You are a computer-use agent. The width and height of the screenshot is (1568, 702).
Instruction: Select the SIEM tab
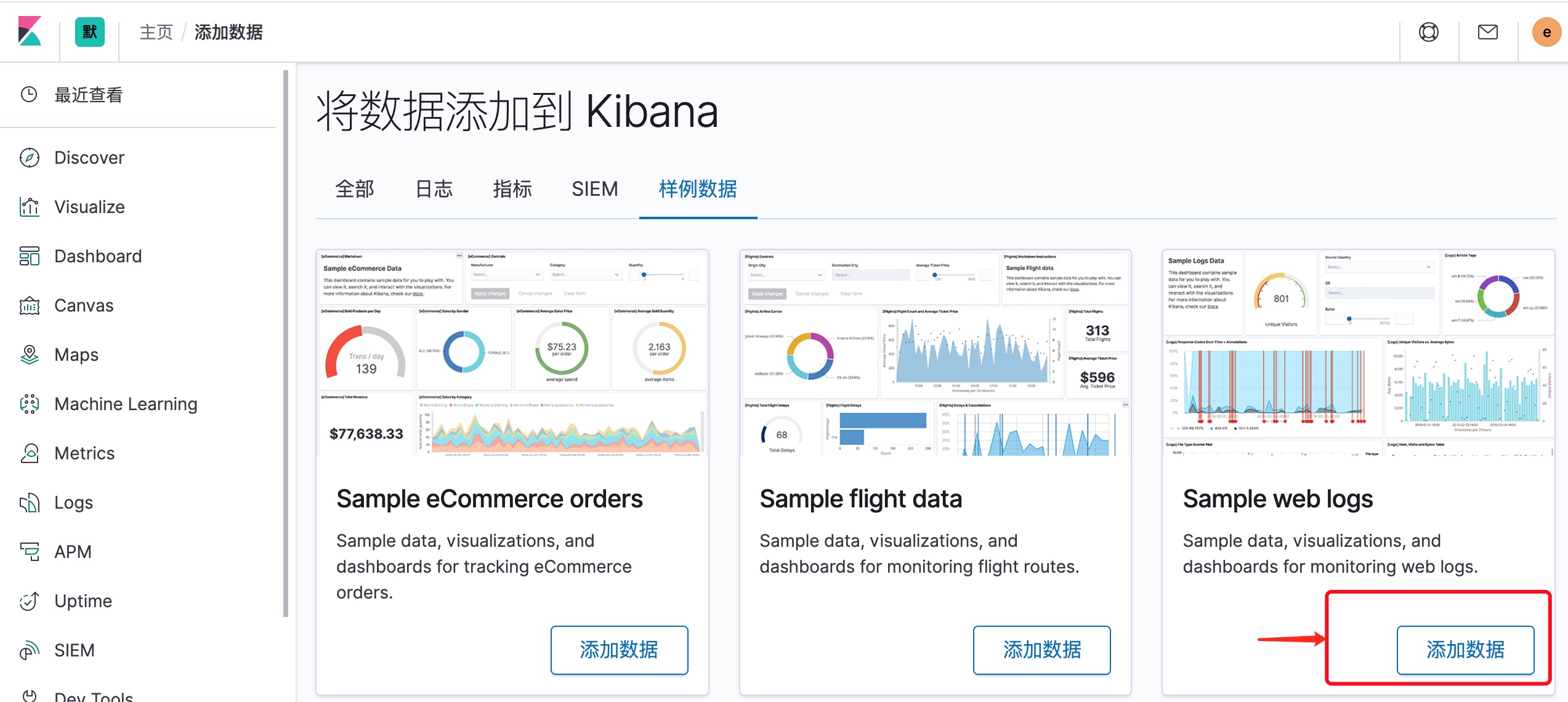pos(594,189)
